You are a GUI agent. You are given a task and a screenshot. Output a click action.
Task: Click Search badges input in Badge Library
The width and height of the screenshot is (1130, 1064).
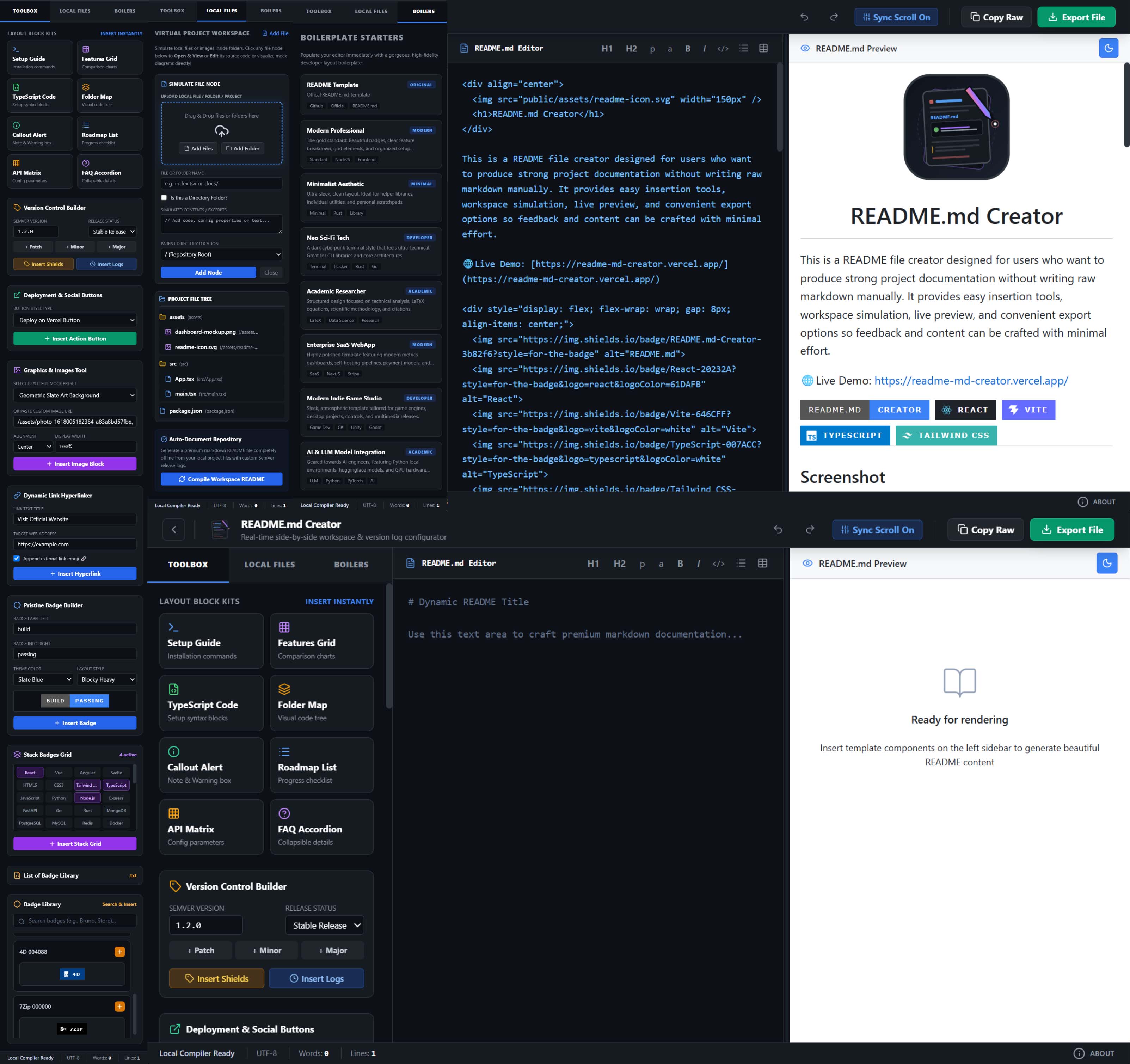coord(75,921)
